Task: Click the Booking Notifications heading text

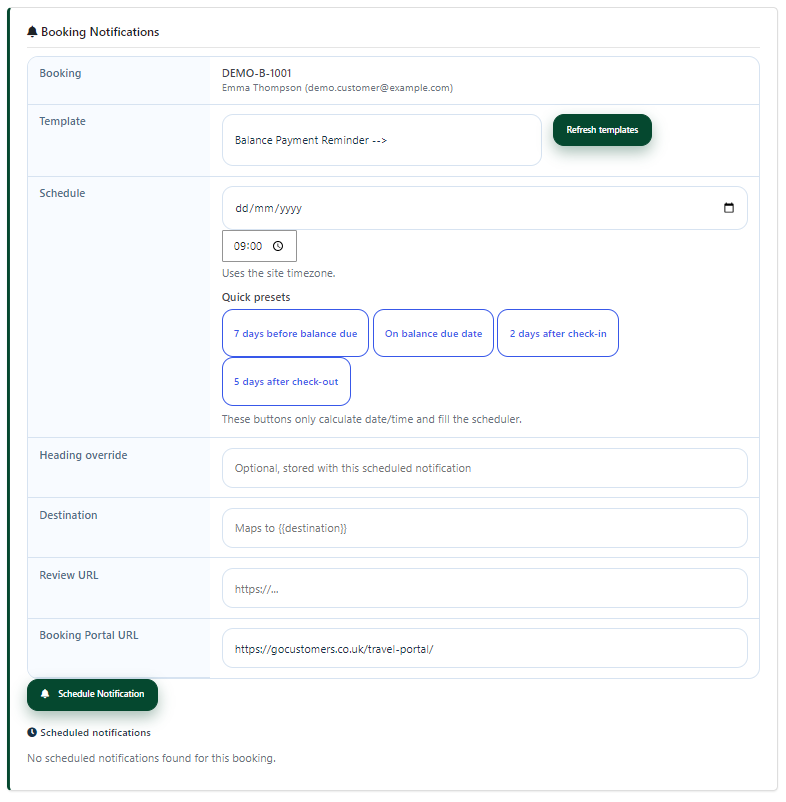Action: 100,32
